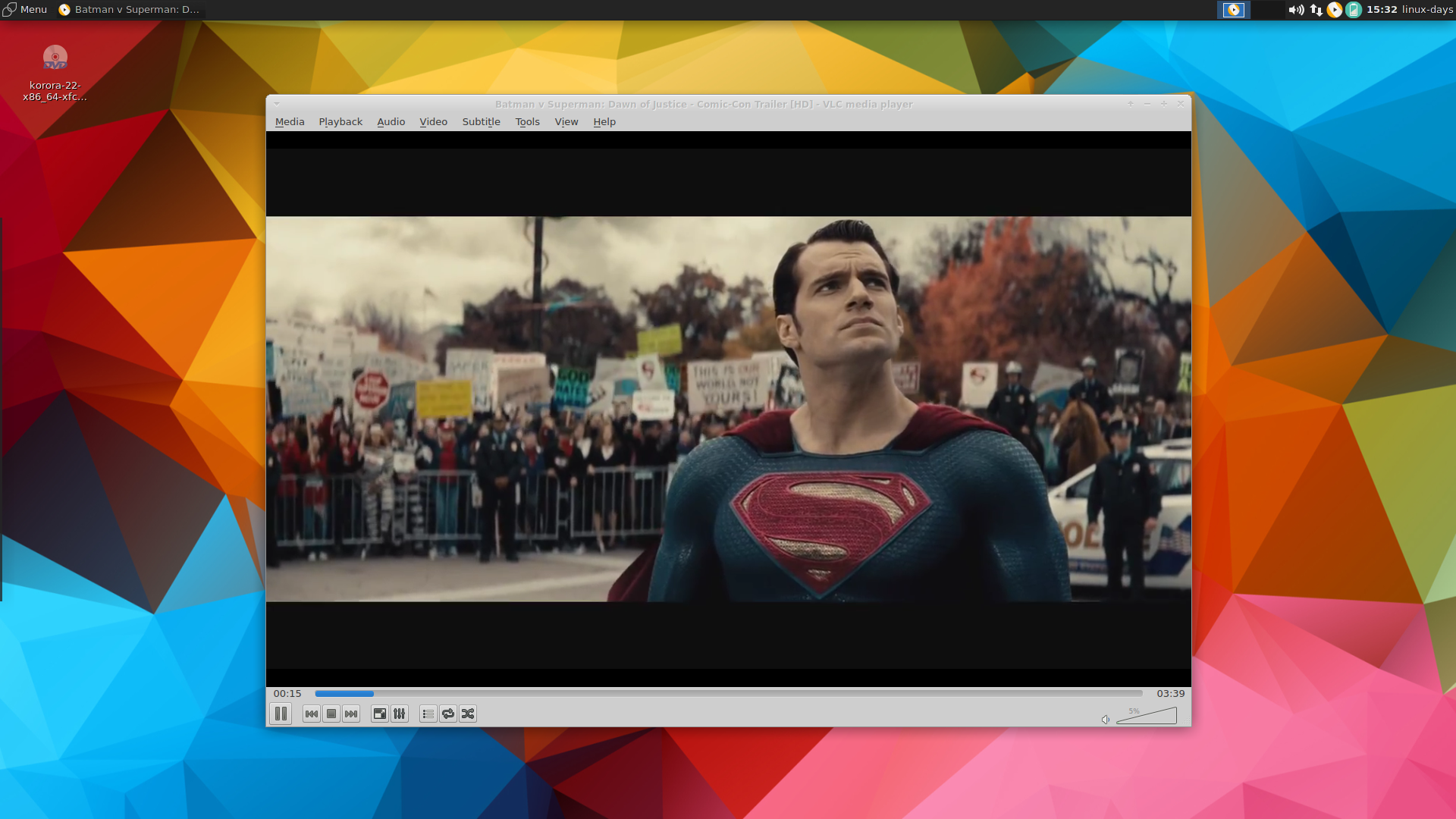The image size is (1456, 819).
Task: Toggle random shuffle playback
Action: (468, 714)
